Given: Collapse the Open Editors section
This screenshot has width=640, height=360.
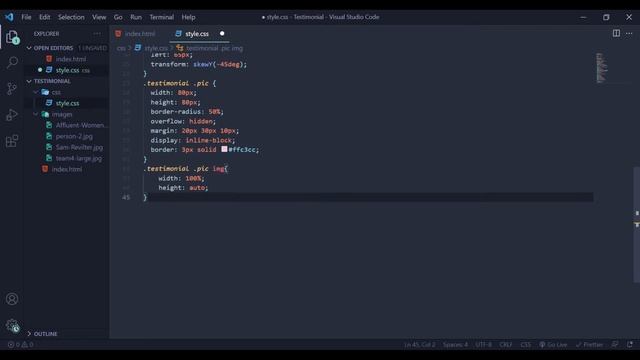Looking at the screenshot, I should pos(29,48).
